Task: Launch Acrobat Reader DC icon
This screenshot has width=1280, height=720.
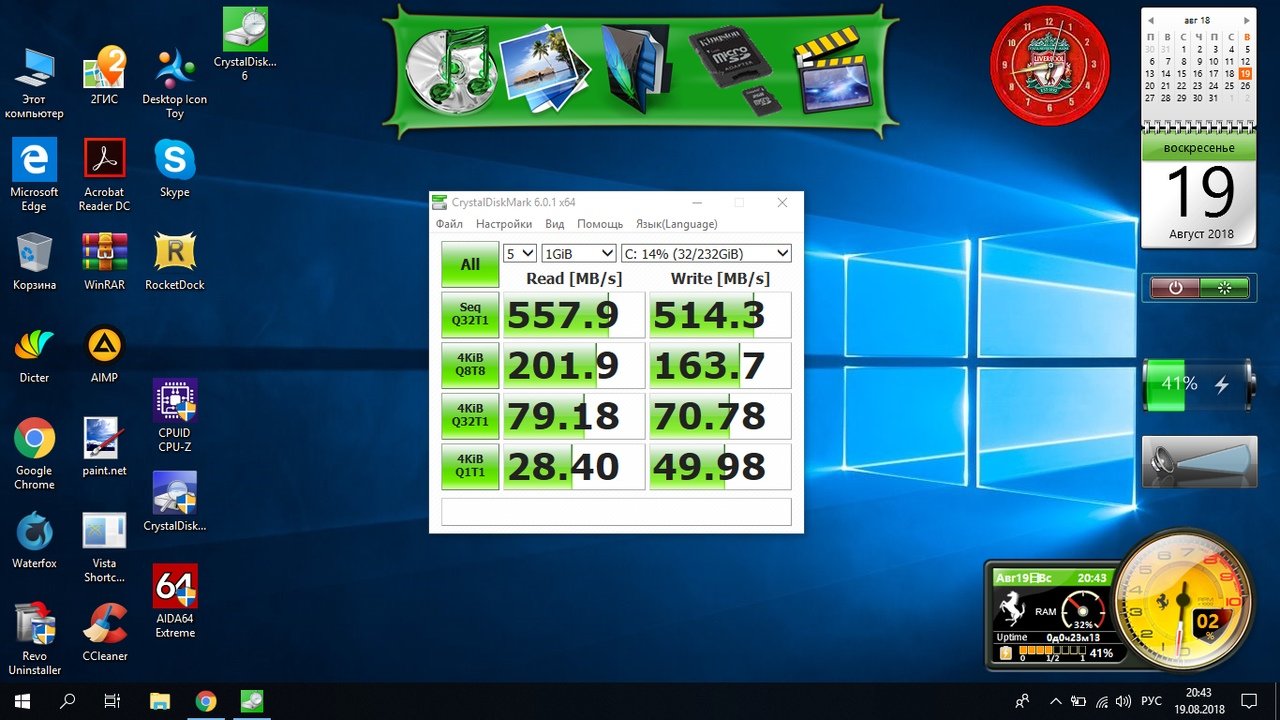Action: [104, 175]
